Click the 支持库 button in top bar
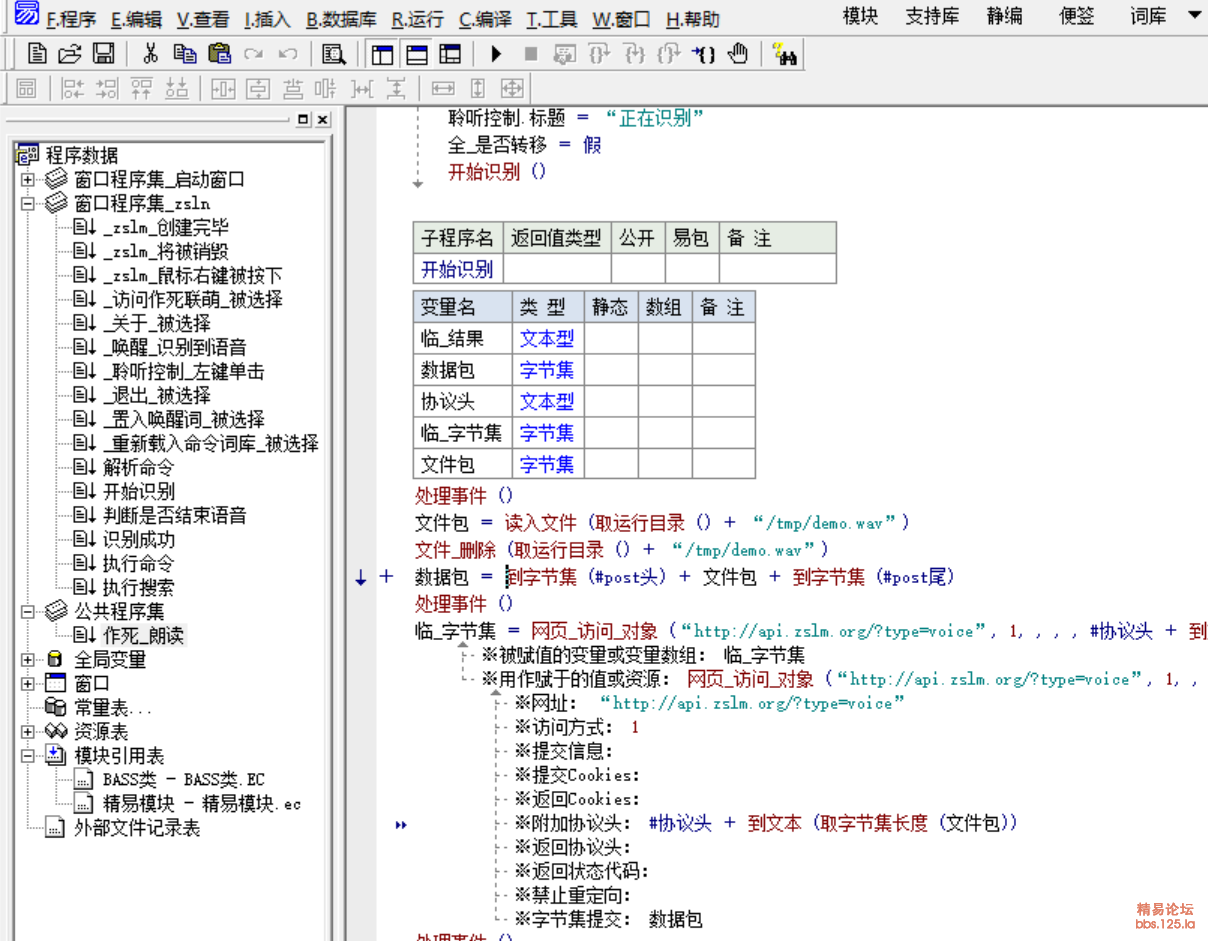The width and height of the screenshot is (1208, 941). 932,17
